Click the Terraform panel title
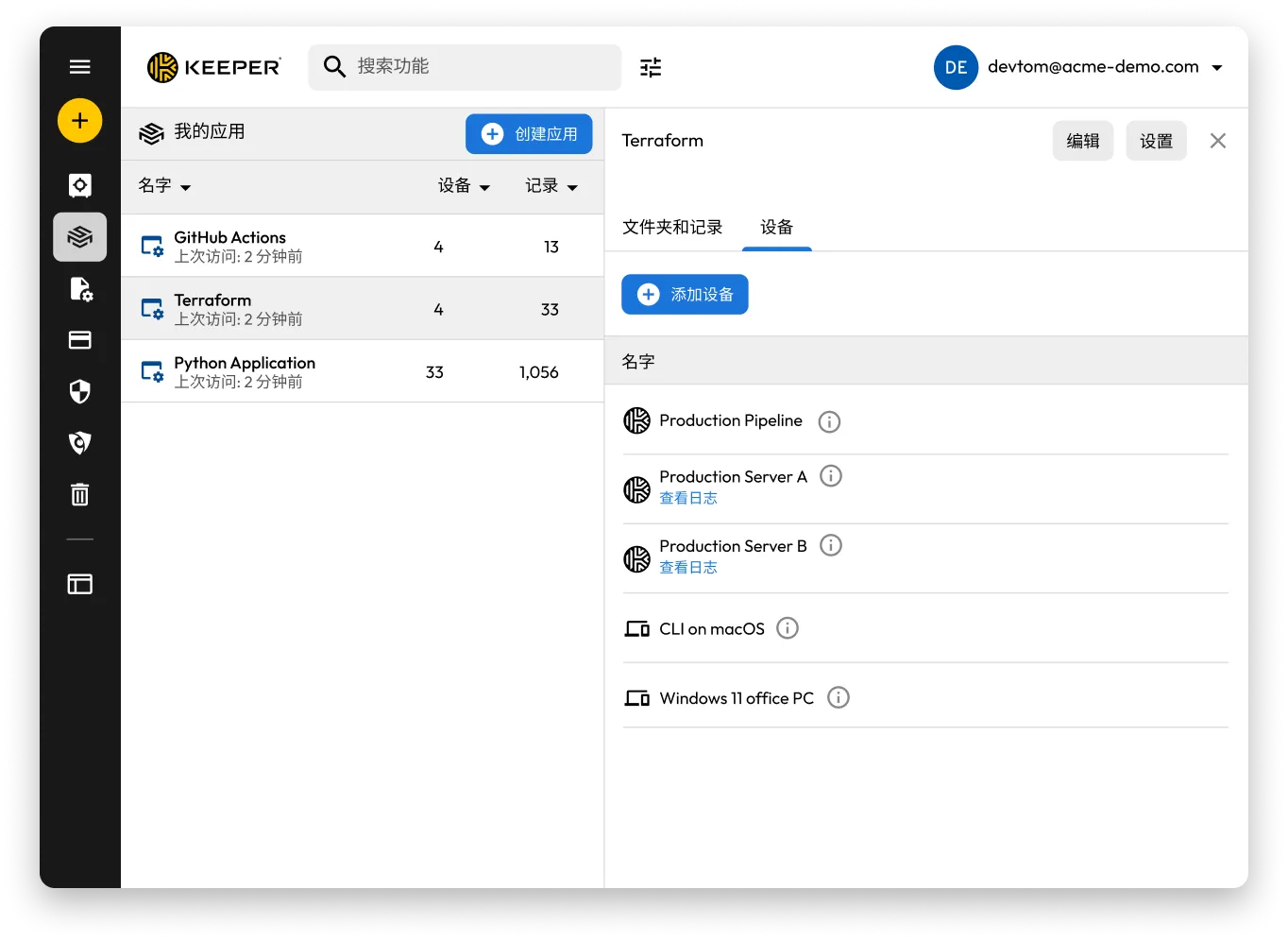 coord(663,140)
